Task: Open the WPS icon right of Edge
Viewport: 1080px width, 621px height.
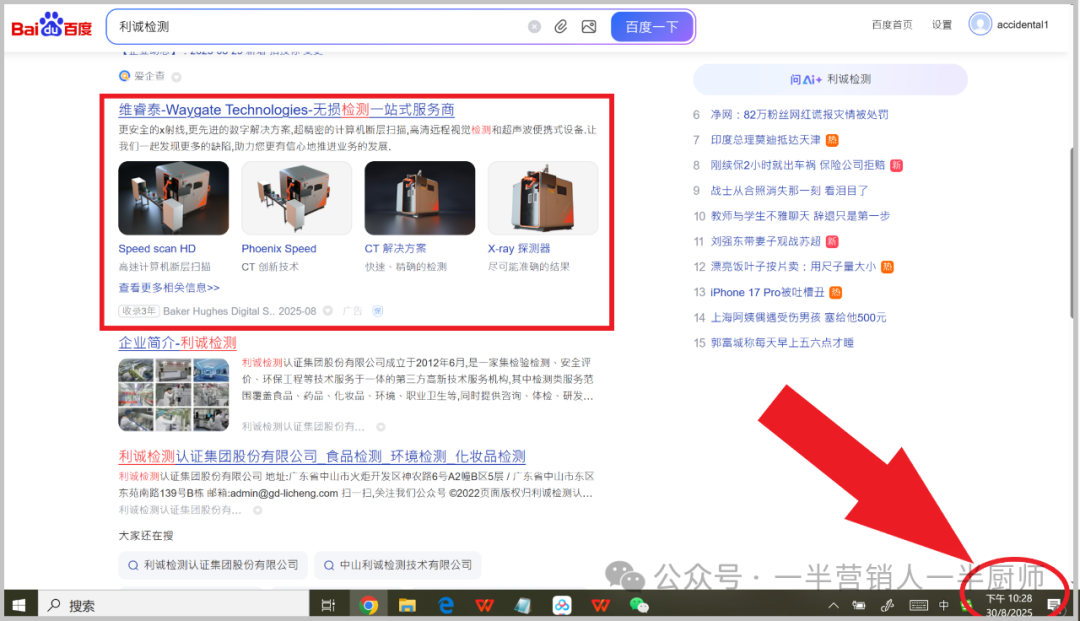Action: click(484, 605)
